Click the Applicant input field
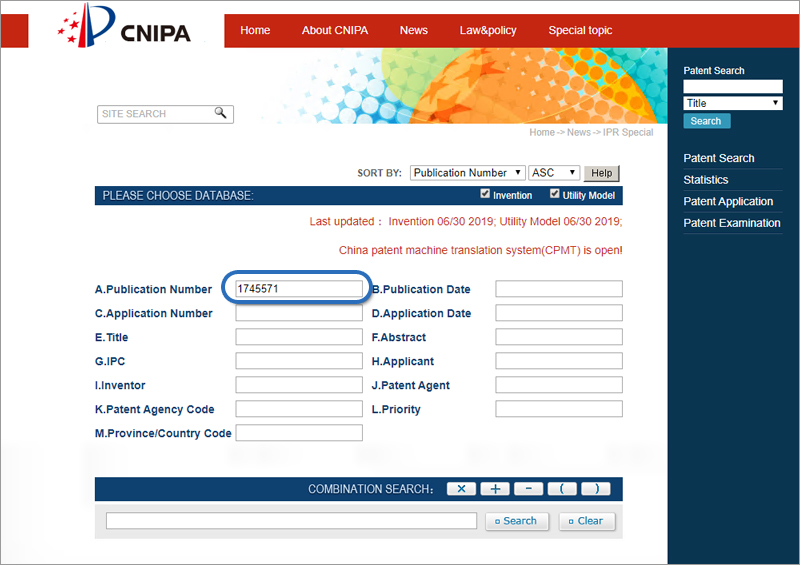This screenshot has height=565, width=800. 559,361
